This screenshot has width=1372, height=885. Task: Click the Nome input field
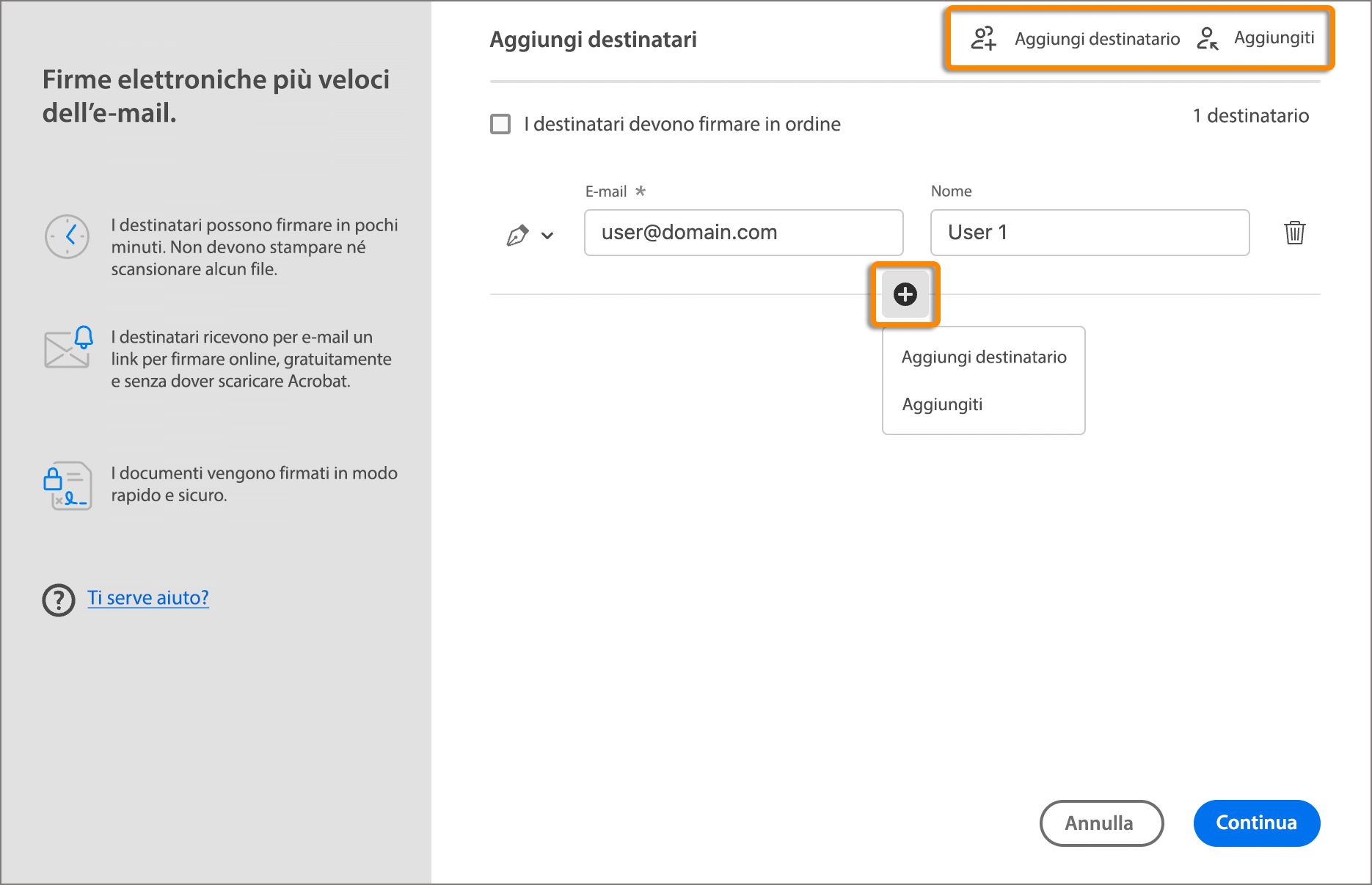[1090, 233]
